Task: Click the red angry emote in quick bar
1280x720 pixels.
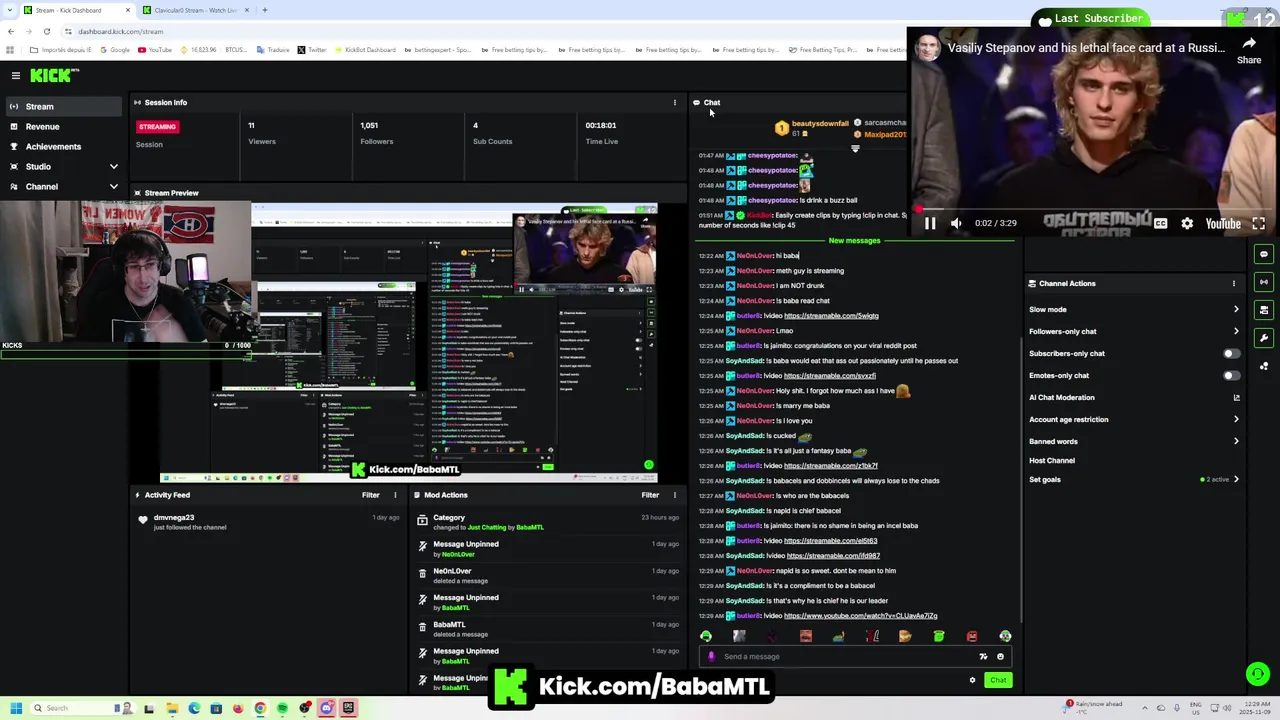Action: coord(972,636)
